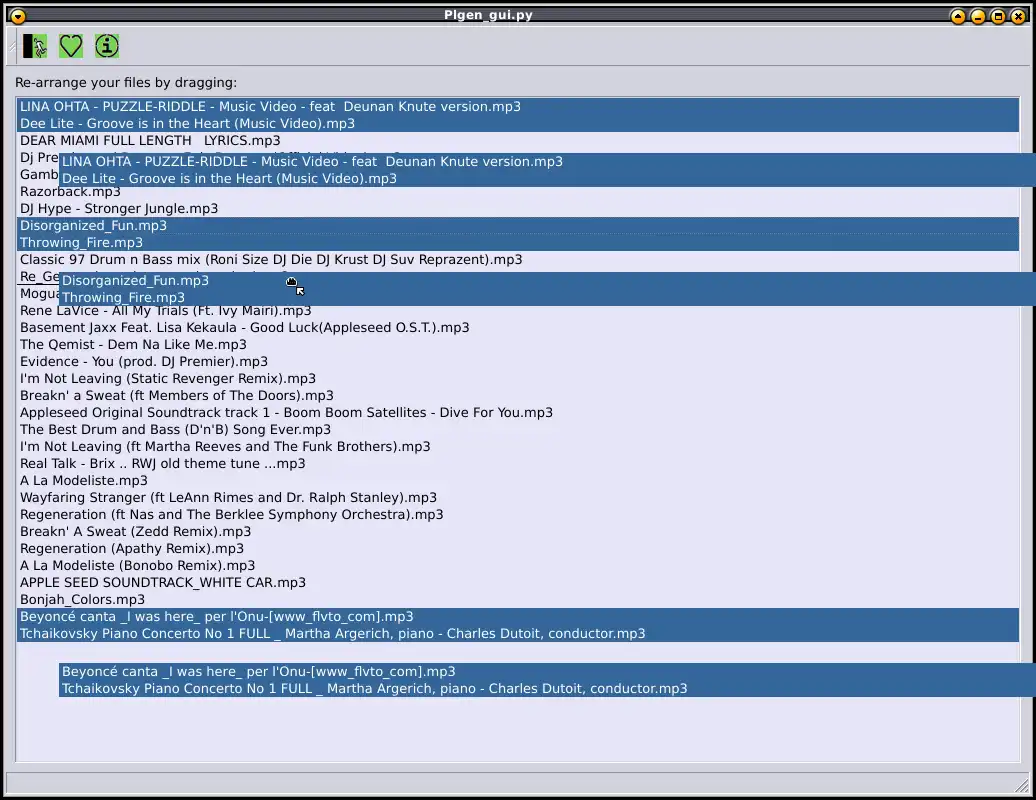This screenshot has height=800, width=1036.
Task: Select 'Regeneration (ft Nas and The Berklee...)' file
Action: point(518,515)
